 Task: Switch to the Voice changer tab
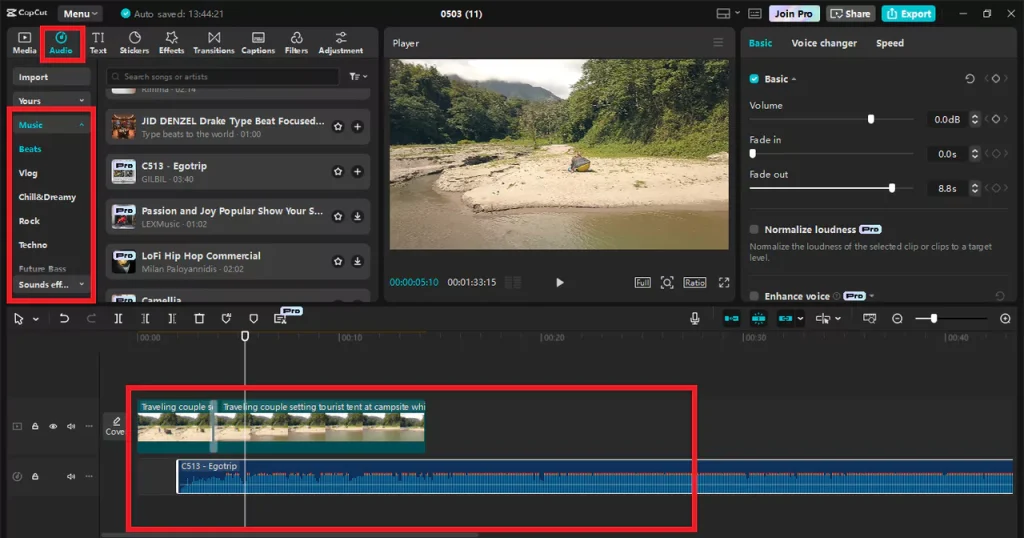click(824, 43)
